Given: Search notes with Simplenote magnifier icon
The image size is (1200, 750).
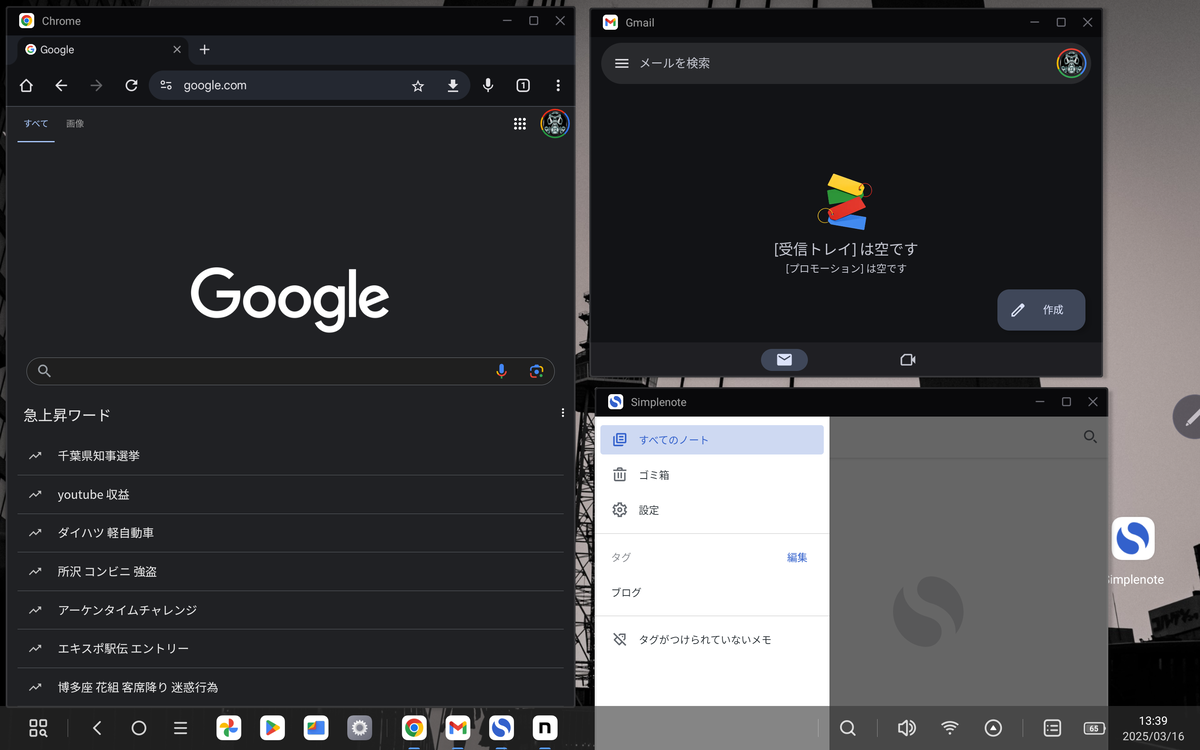Looking at the screenshot, I should click(x=1090, y=437).
